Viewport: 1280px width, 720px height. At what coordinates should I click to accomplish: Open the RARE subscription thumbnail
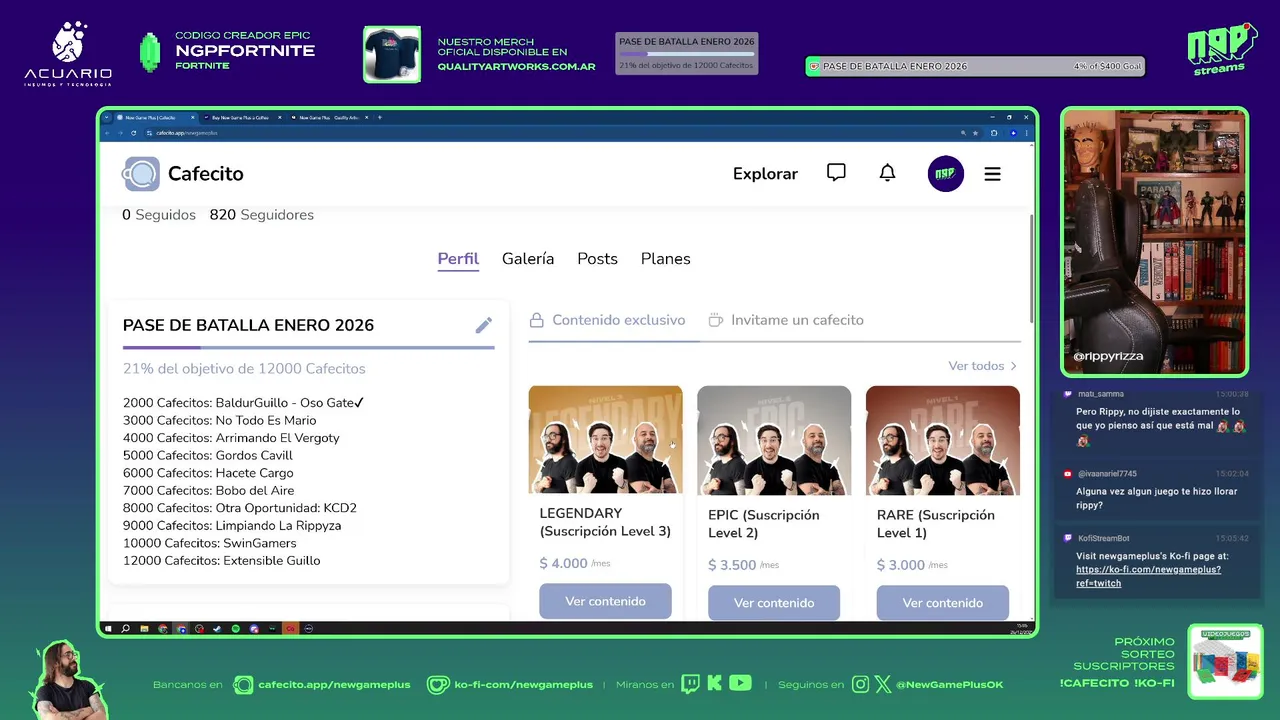coord(943,440)
